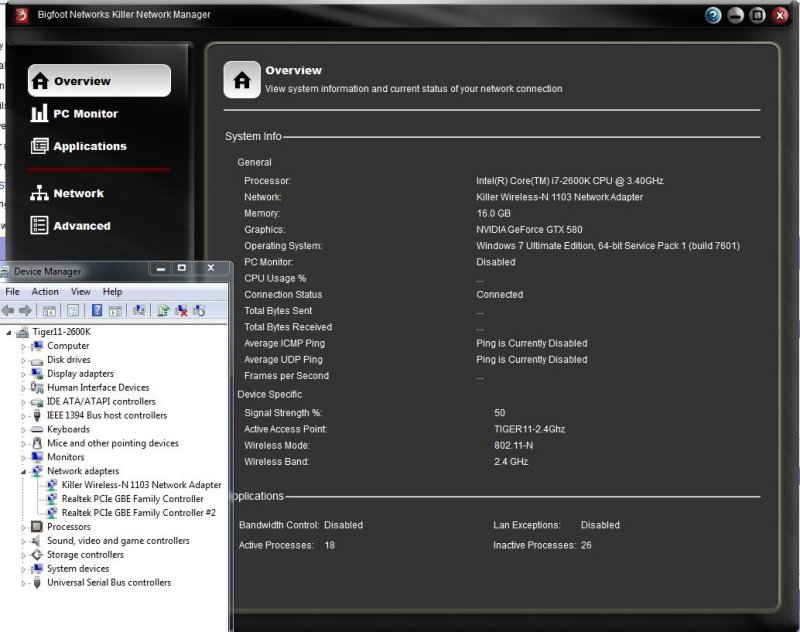Screen dimensions: 800x632
Task: Click the Keyboards category icon
Action: [x=37, y=429]
